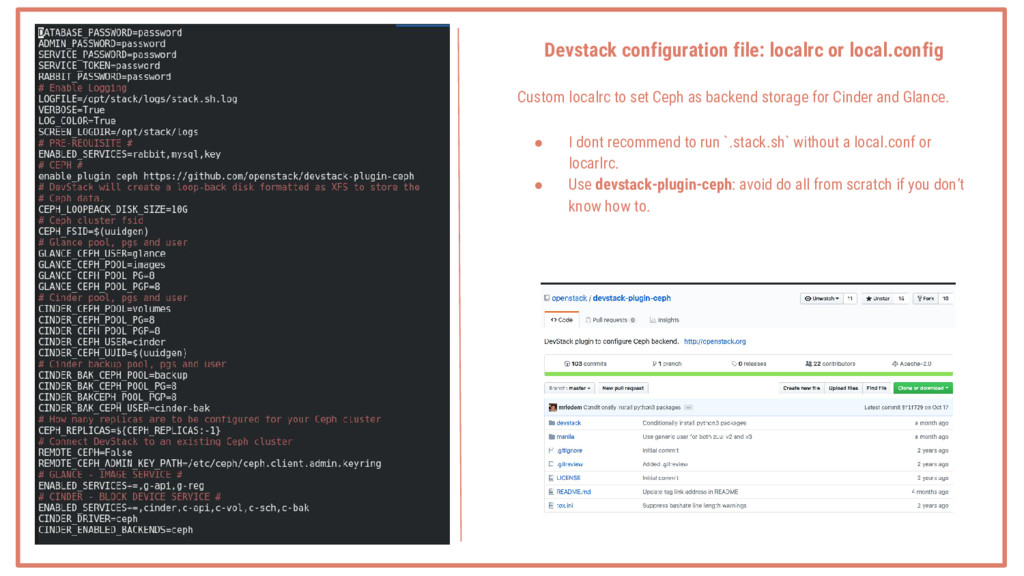Click Find file button
The width and height of the screenshot is (1024, 576).
coord(876,388)
